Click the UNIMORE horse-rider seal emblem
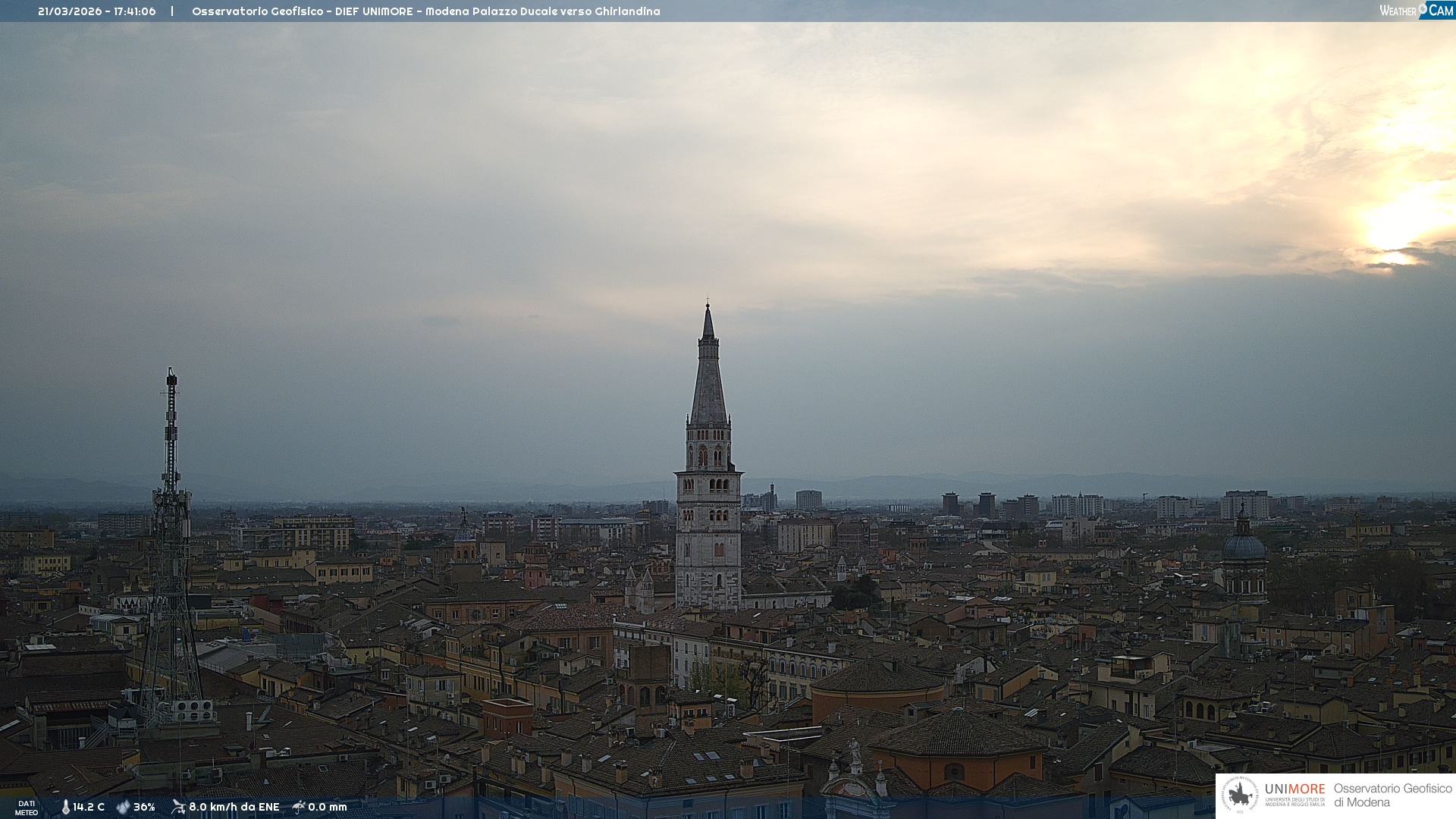The height and width of the screenshot is (819, 1456). click(x=1240, y=795)
